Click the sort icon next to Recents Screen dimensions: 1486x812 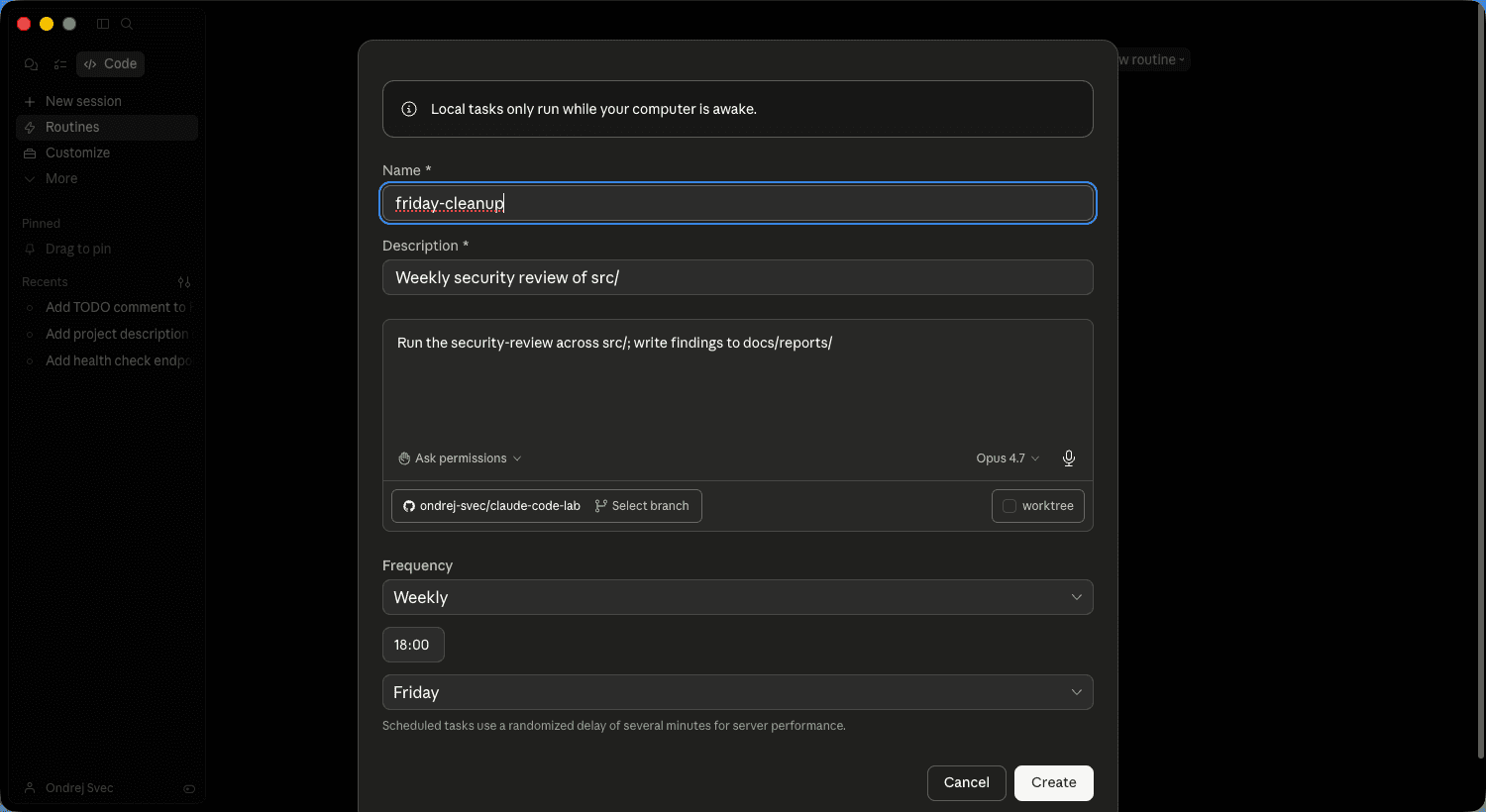point(184,282)
